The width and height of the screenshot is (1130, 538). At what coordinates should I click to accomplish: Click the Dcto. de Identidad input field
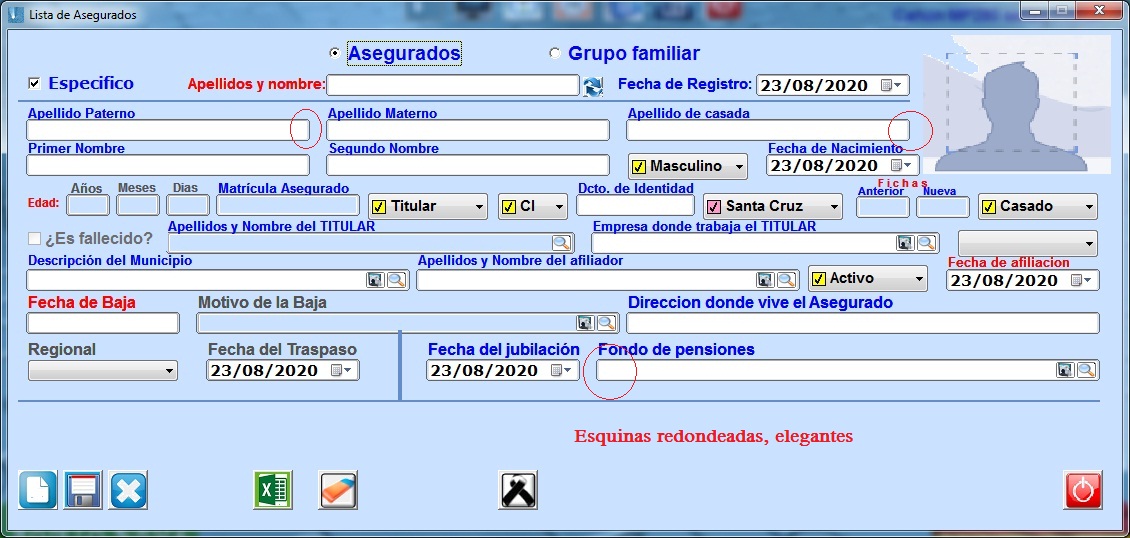[x=635, y=205]
